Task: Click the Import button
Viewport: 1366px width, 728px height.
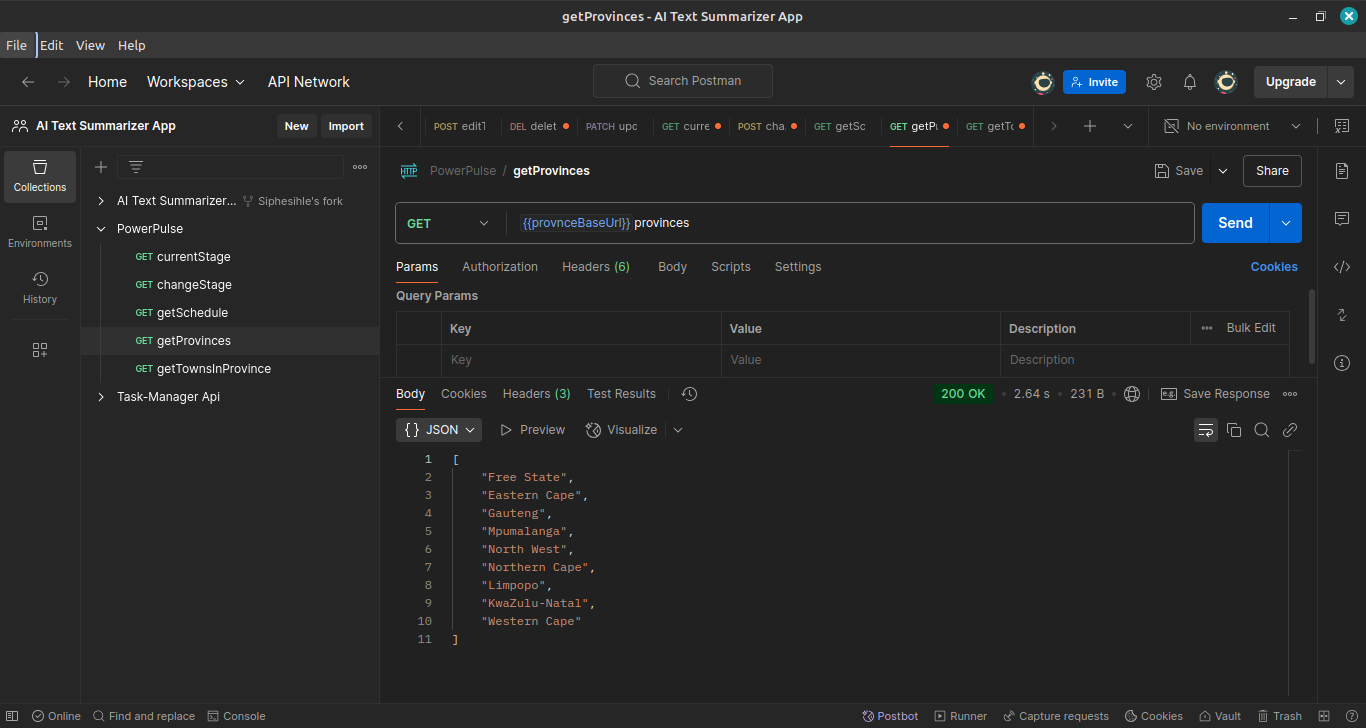Action: (x=346, y=126)
